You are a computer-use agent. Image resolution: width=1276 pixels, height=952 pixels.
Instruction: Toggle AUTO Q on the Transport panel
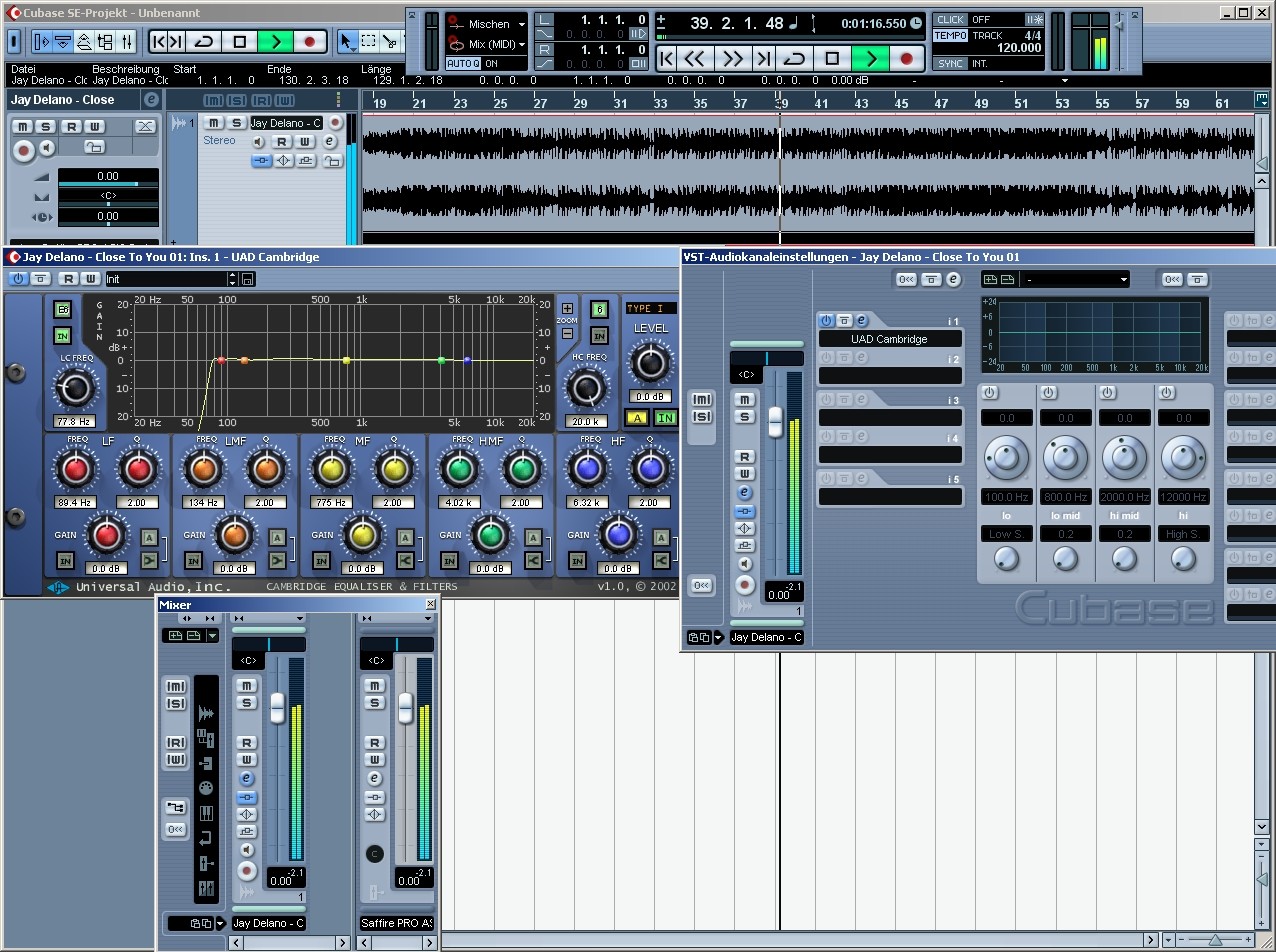pos(463,64)
